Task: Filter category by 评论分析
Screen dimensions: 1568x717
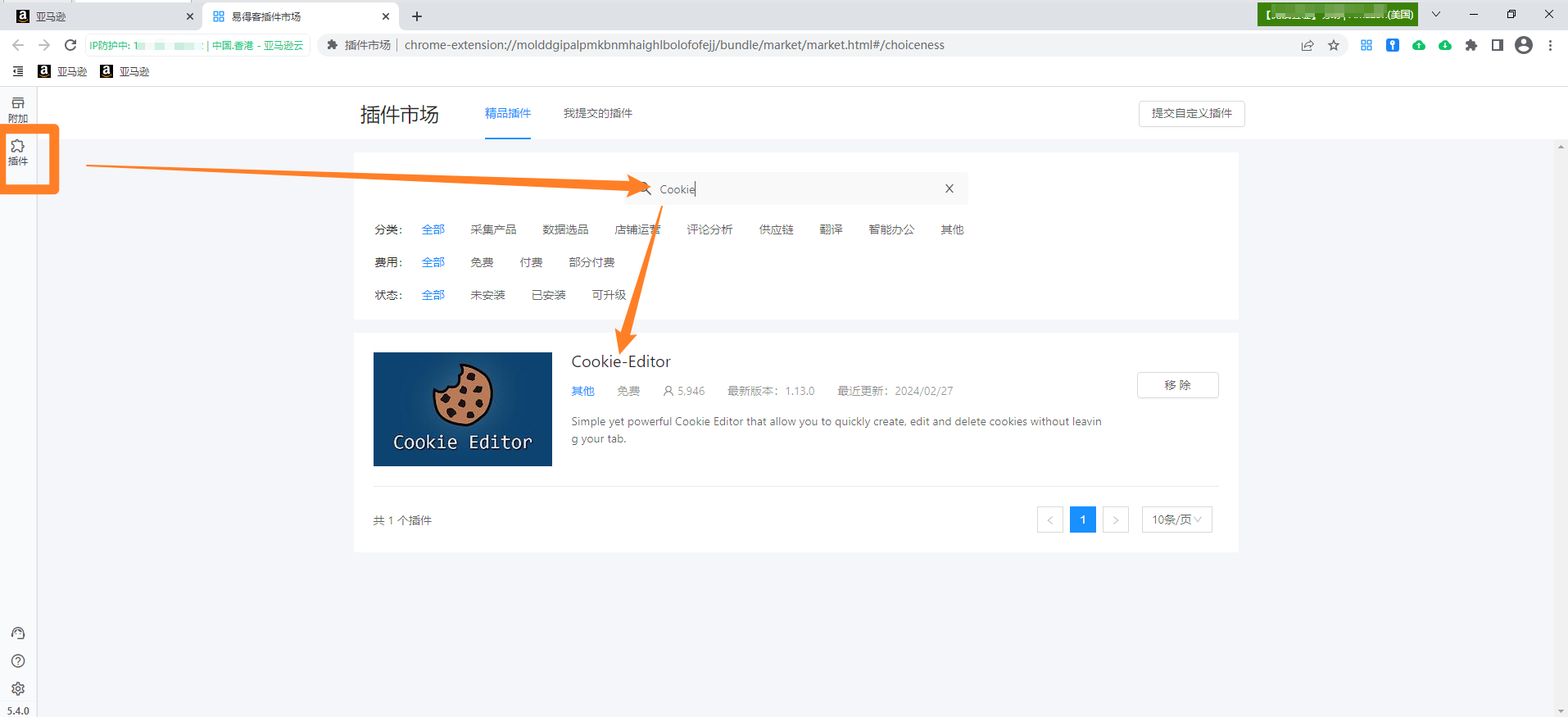Action: click(x=709, y=229)
